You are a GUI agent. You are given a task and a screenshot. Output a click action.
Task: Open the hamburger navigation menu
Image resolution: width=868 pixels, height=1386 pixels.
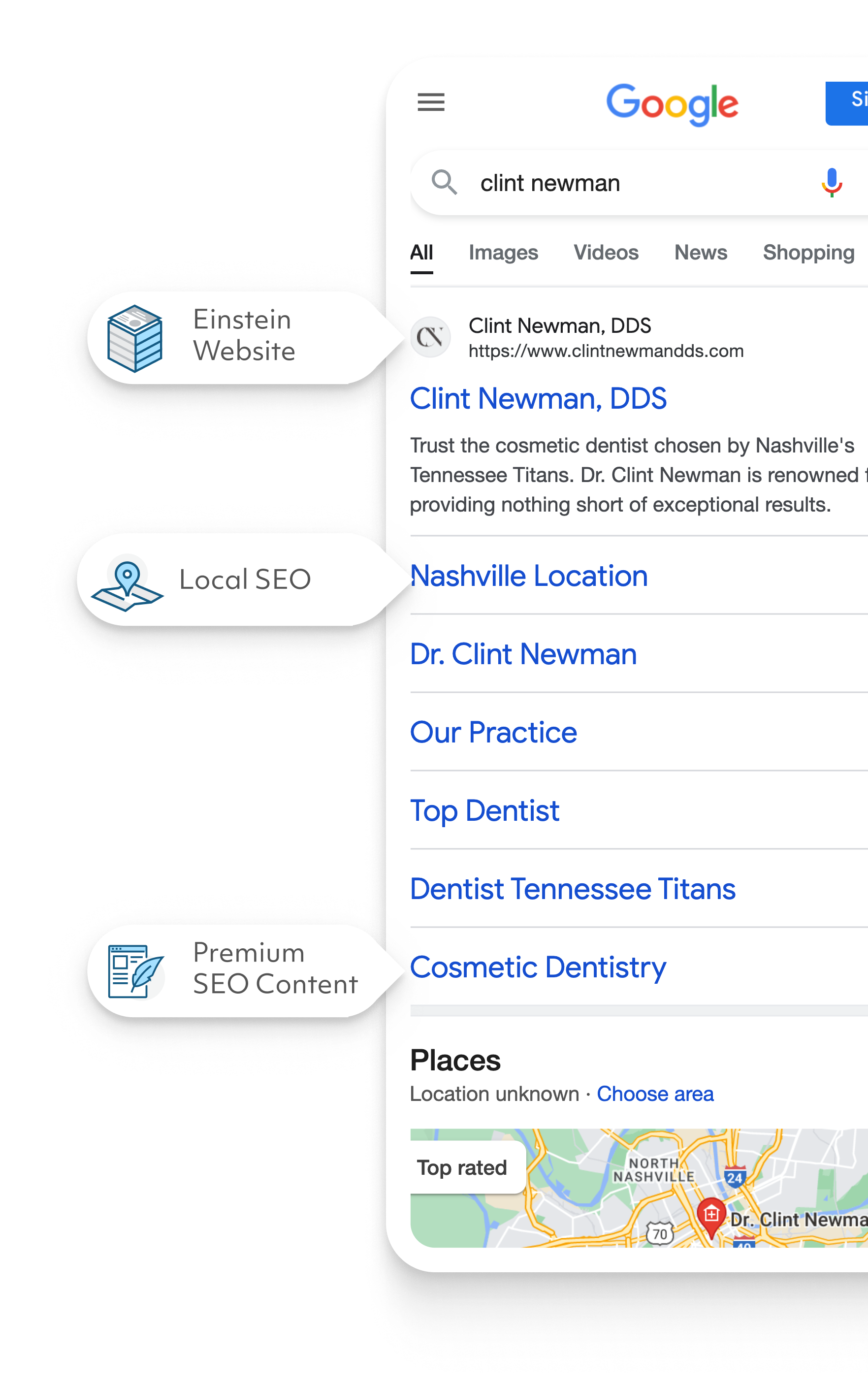pos(431,103)
